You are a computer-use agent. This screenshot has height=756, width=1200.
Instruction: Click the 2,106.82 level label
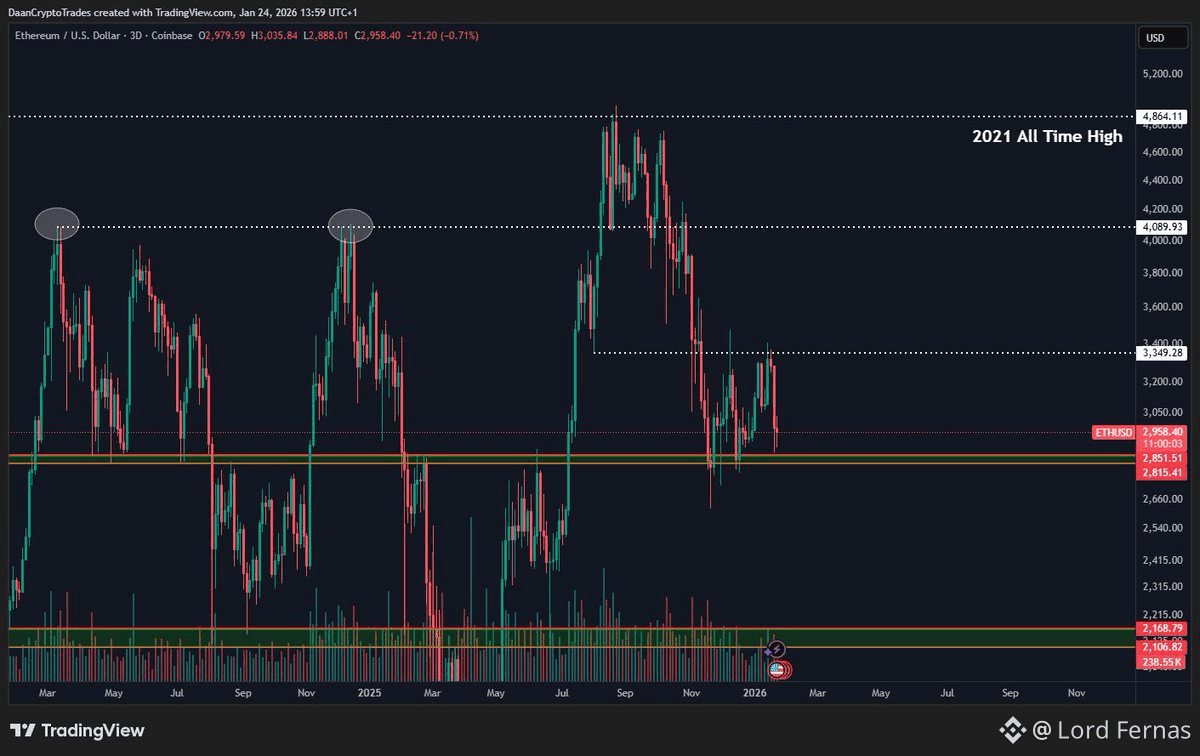click(1162, 648)
